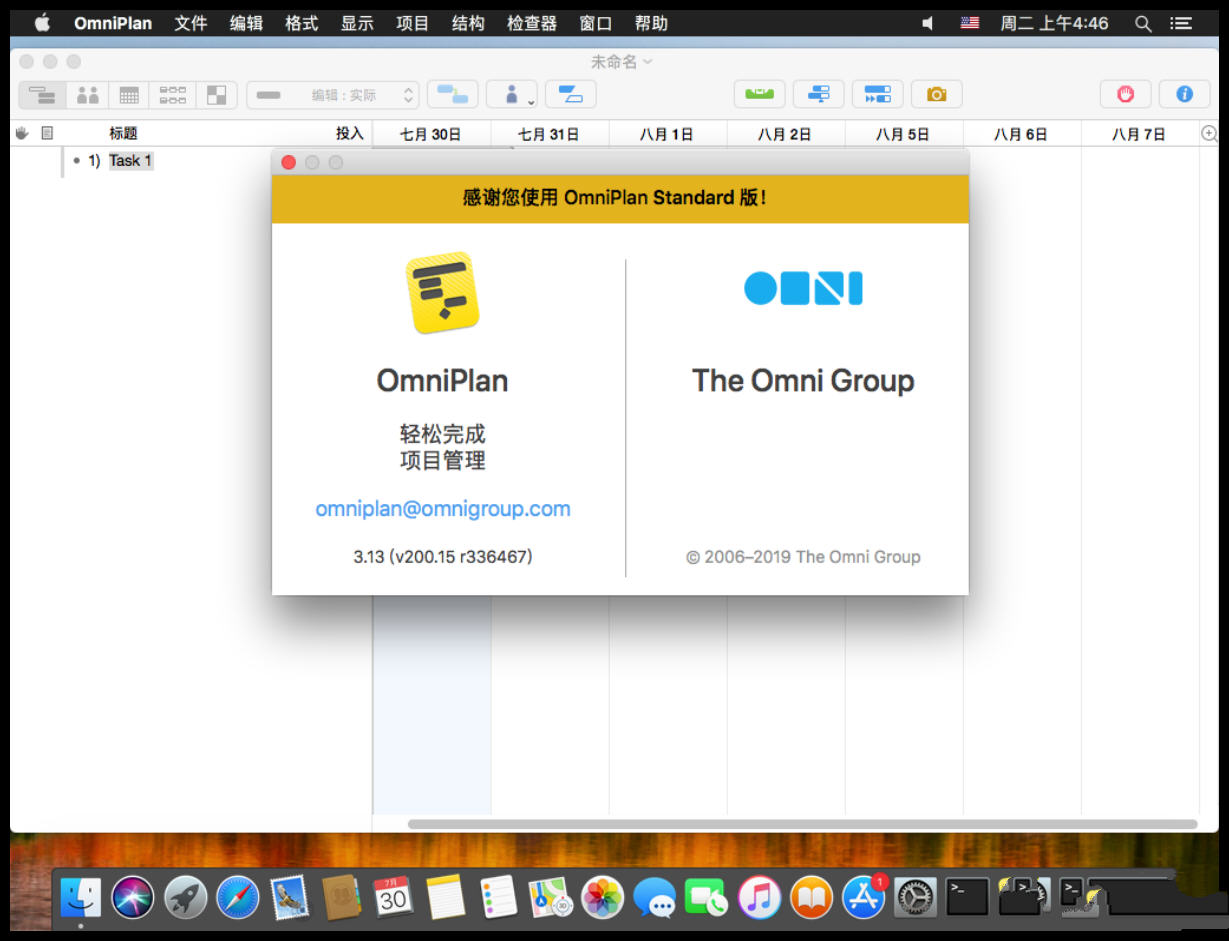Screen dimensions: 1229x941
Task: Open the 帮助 menu
Action: point(651,23)
